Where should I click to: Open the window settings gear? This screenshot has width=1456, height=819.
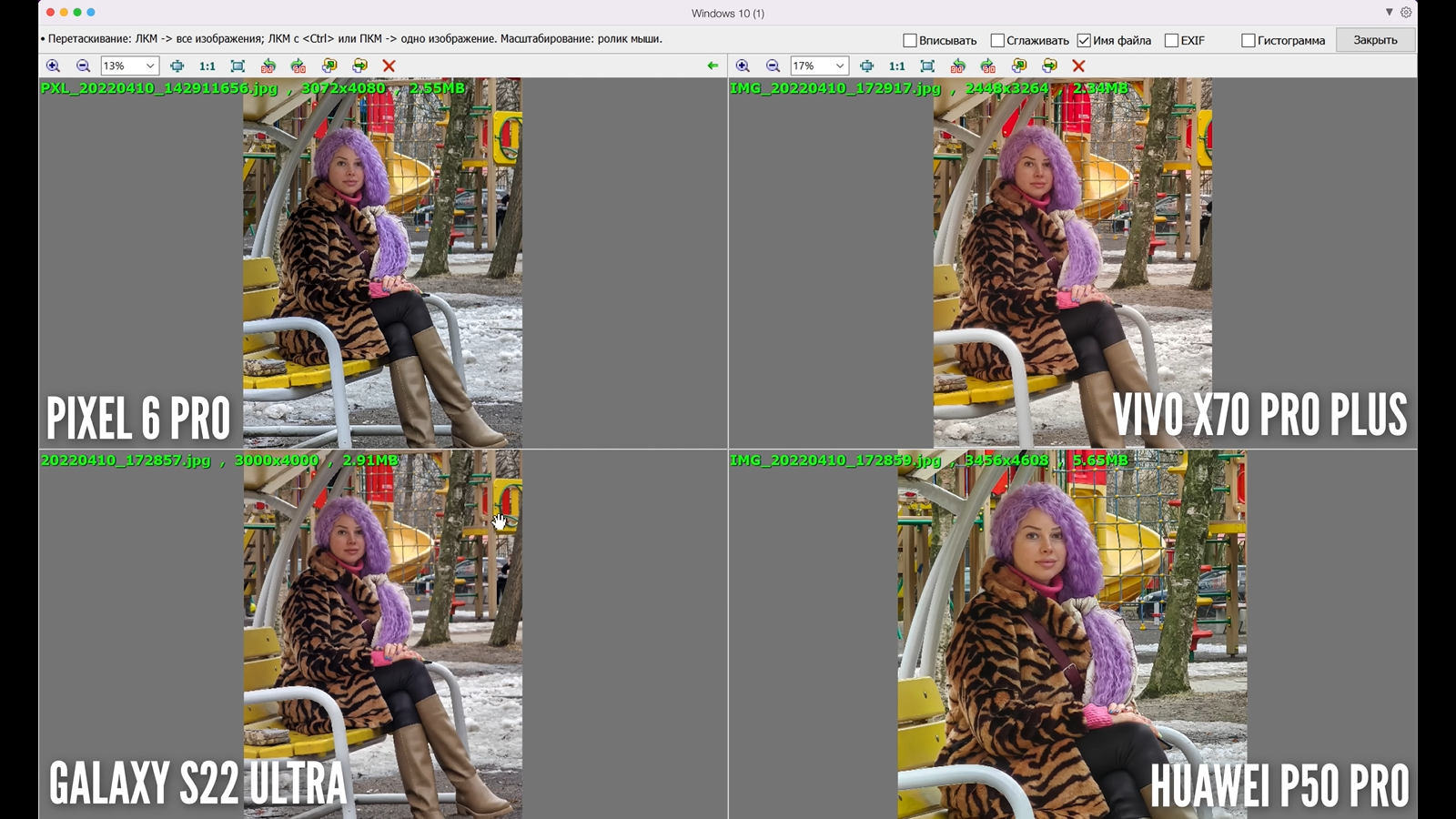point(1406,13)
